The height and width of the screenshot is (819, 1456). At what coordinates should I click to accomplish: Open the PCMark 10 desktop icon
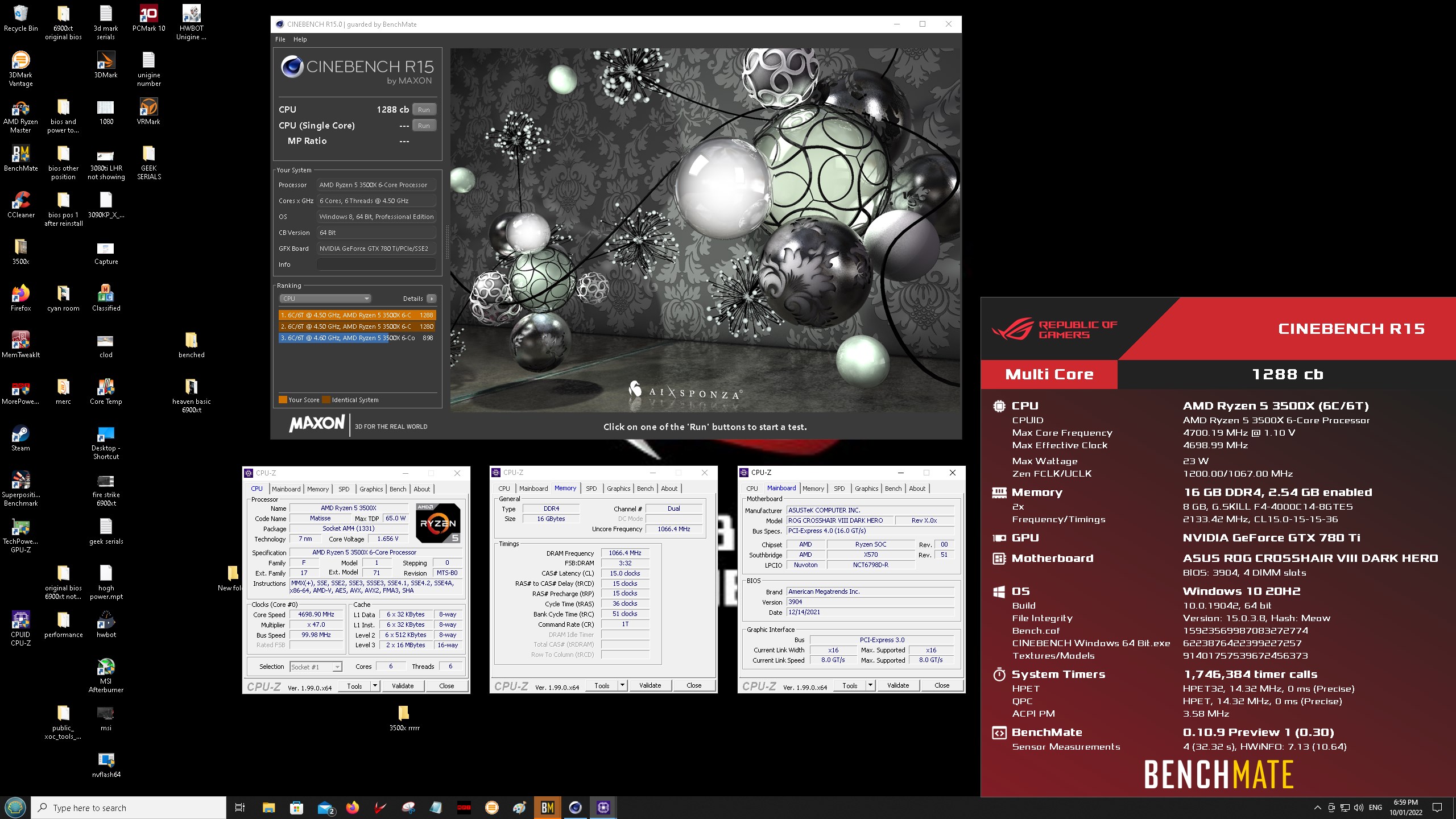(148, 18)
